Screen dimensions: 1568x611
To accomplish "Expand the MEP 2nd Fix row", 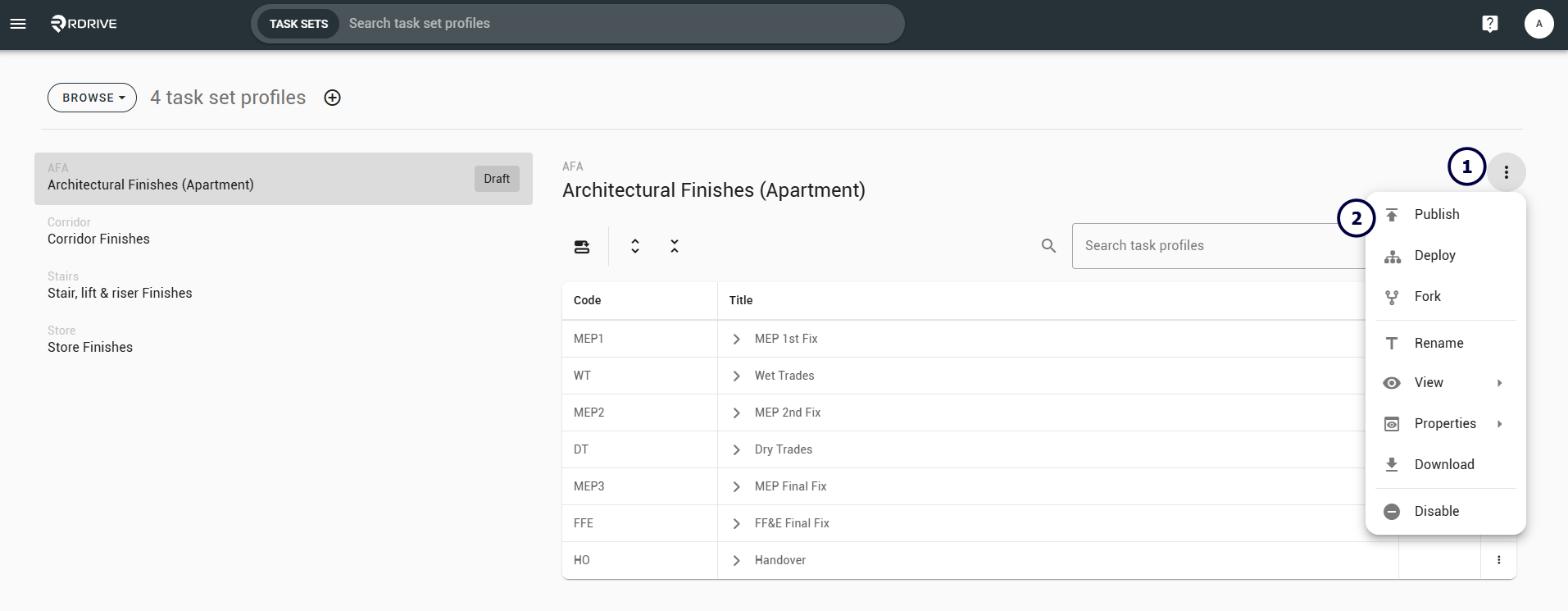I will (x=736, y=413).
